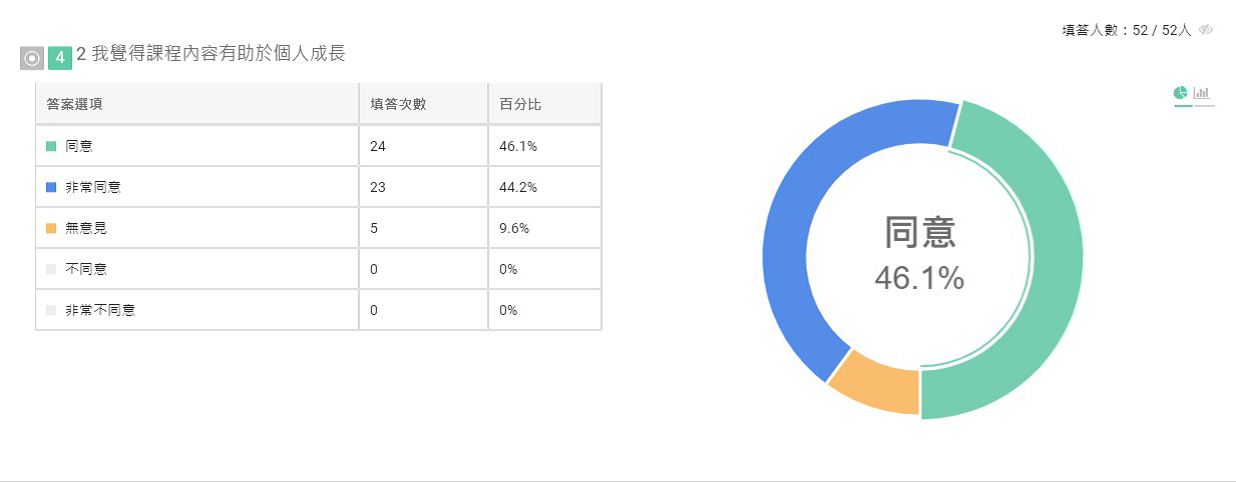This screenshot has width=1236, height=482.
Task: Toggle the eye icon beside respondent count
Action: pos(1206,30)
